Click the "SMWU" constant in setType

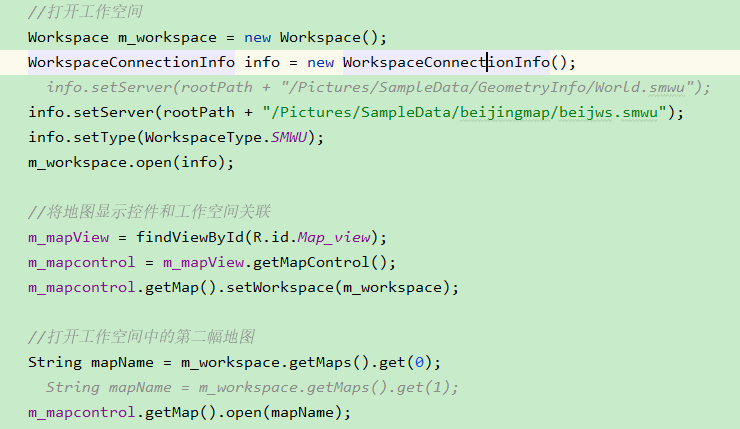tap(289, 137)
